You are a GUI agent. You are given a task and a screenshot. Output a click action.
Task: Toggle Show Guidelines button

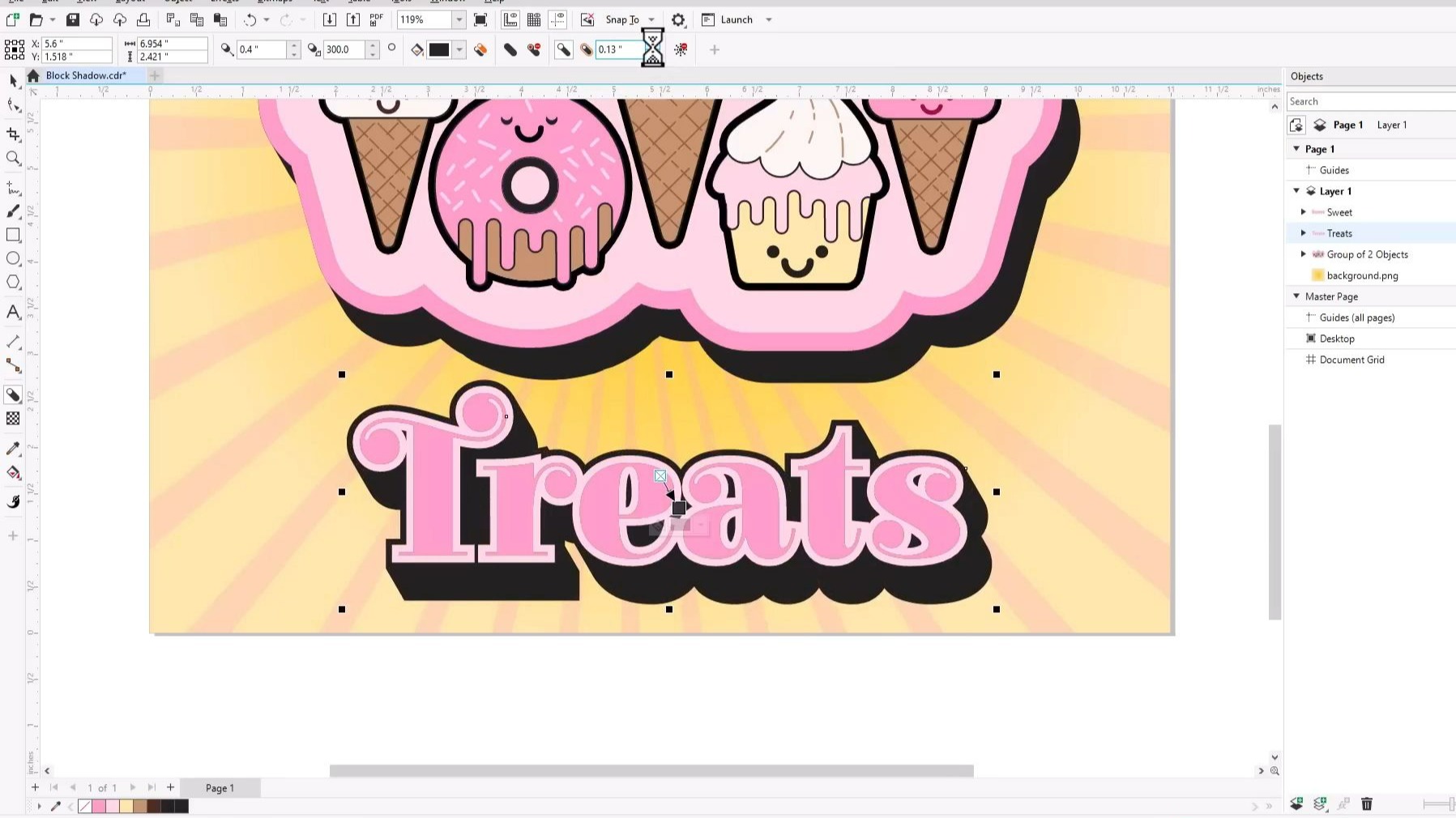click(x=557, y=19)
